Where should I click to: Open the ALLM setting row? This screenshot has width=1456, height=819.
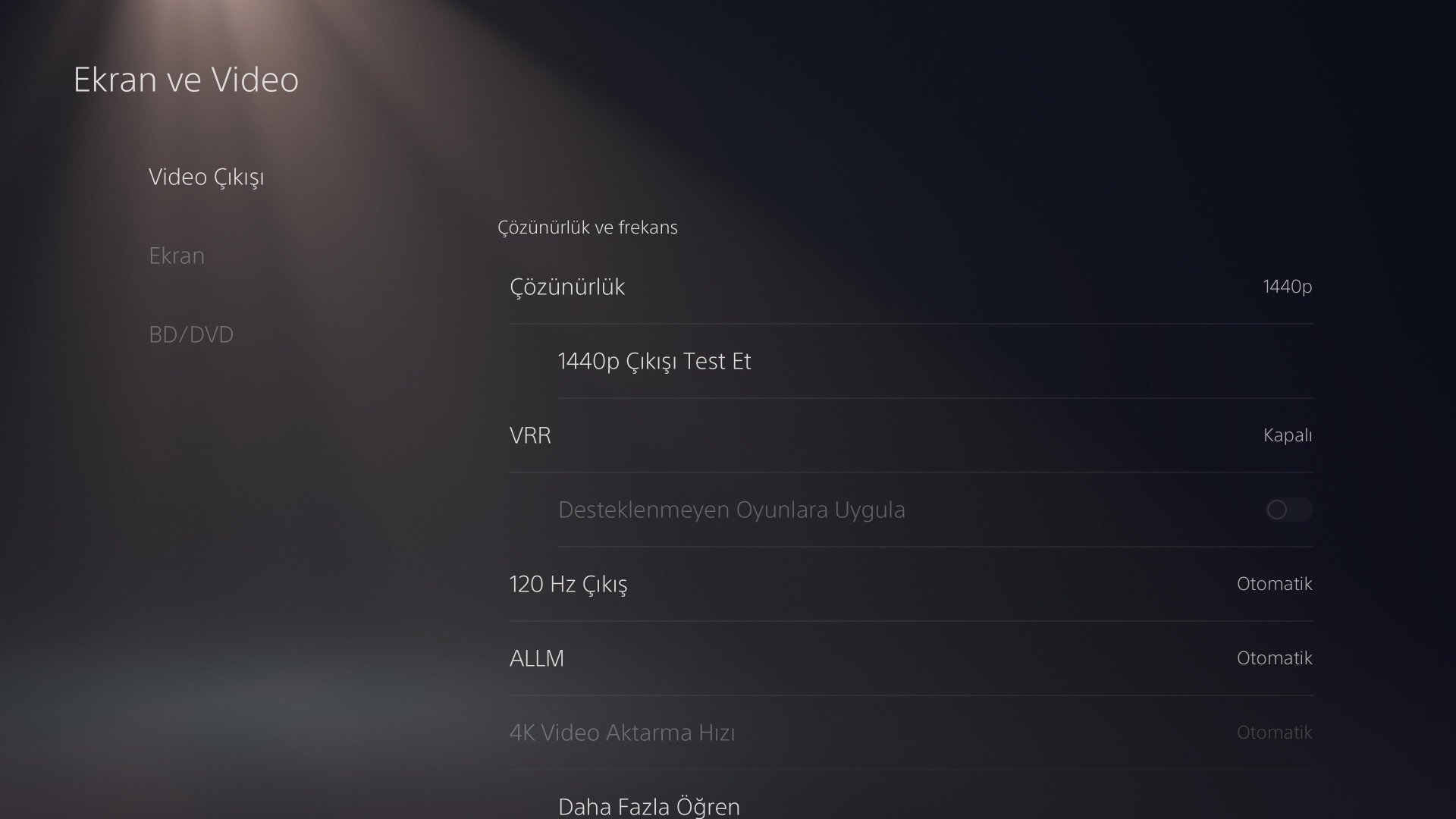click(911, 658)
